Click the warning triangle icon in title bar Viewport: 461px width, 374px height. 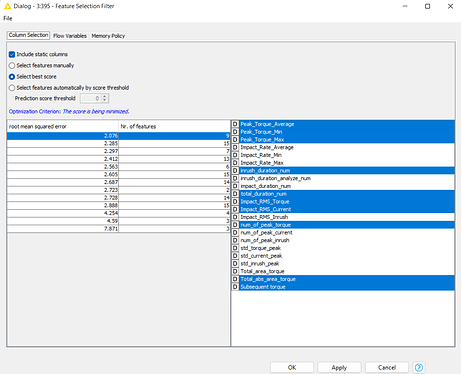pyautogui.click(x=7, y=6)
